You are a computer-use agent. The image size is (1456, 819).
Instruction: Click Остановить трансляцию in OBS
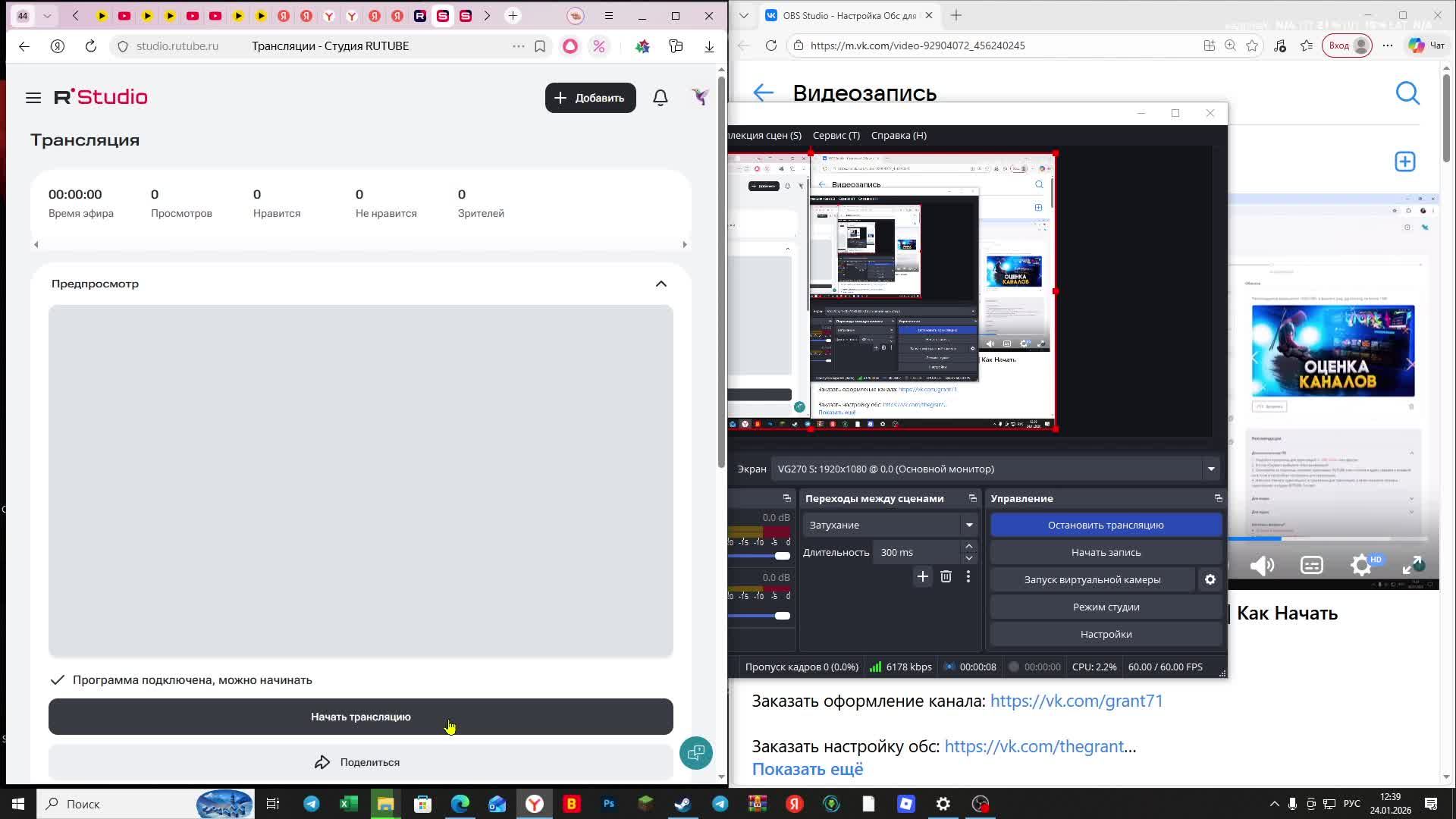[1105, 525]
